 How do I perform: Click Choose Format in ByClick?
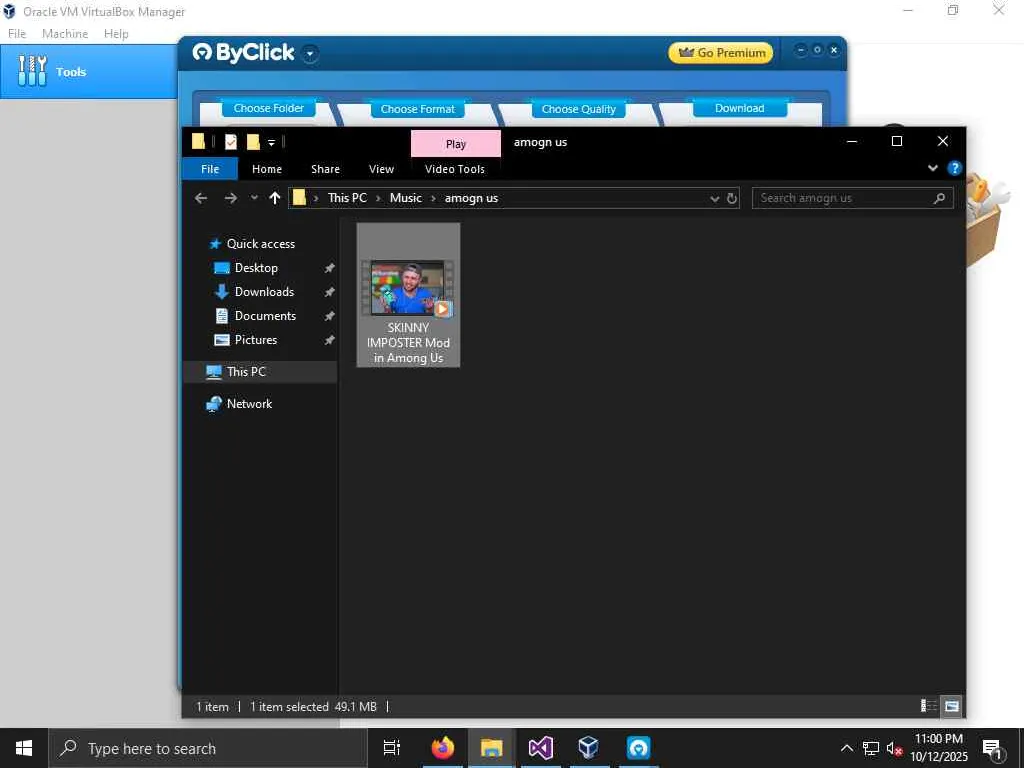coord(417,109)
